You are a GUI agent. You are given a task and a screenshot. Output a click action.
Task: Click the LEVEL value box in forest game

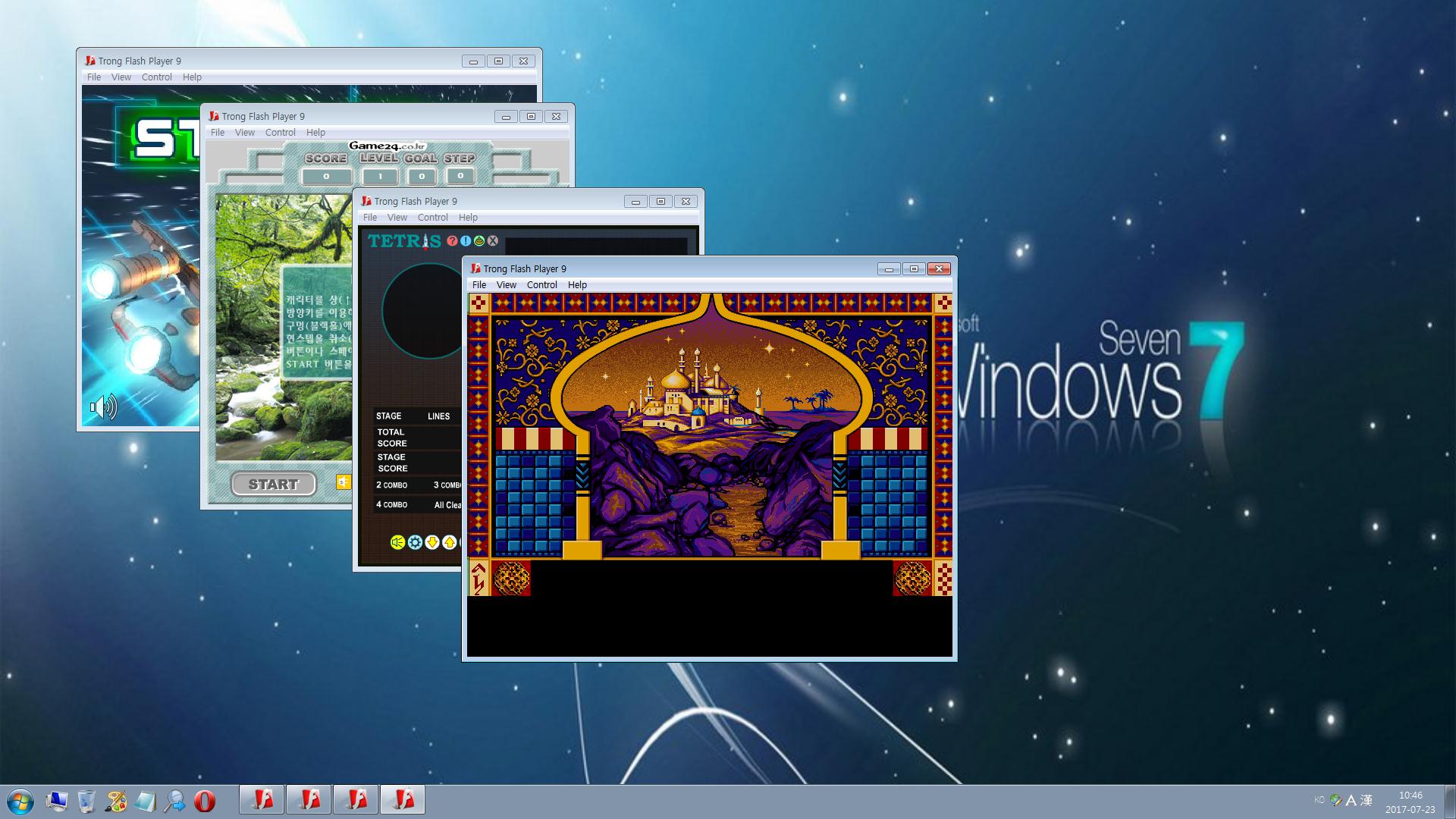click(x=380, y=177)
